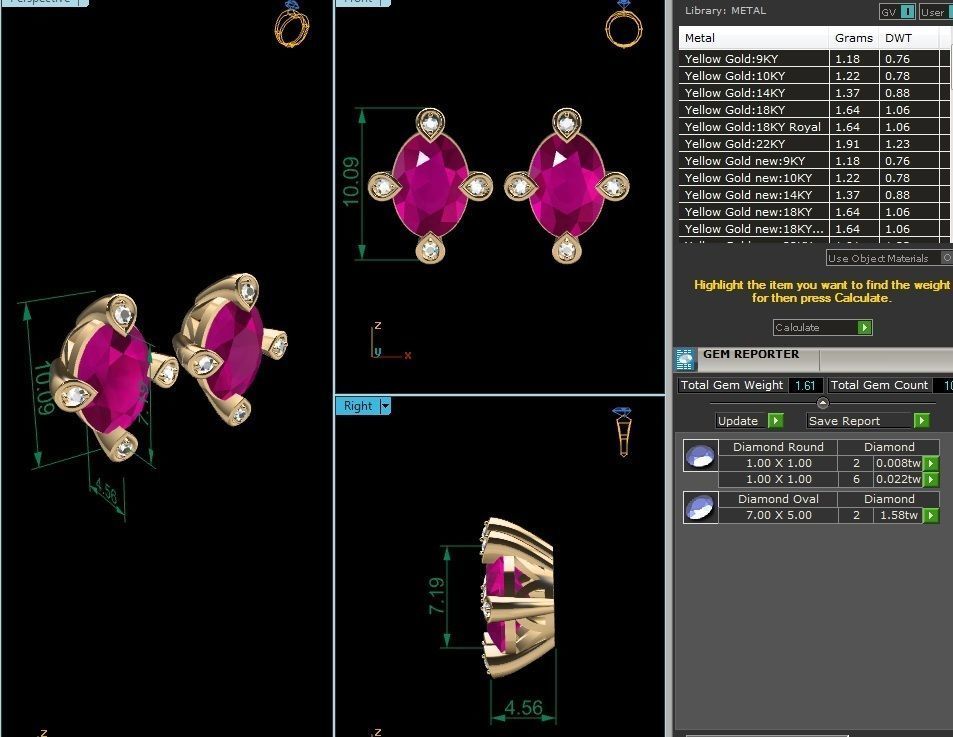
Task: Click the 0.008tw weight cell
Action: tap(898, 464)
